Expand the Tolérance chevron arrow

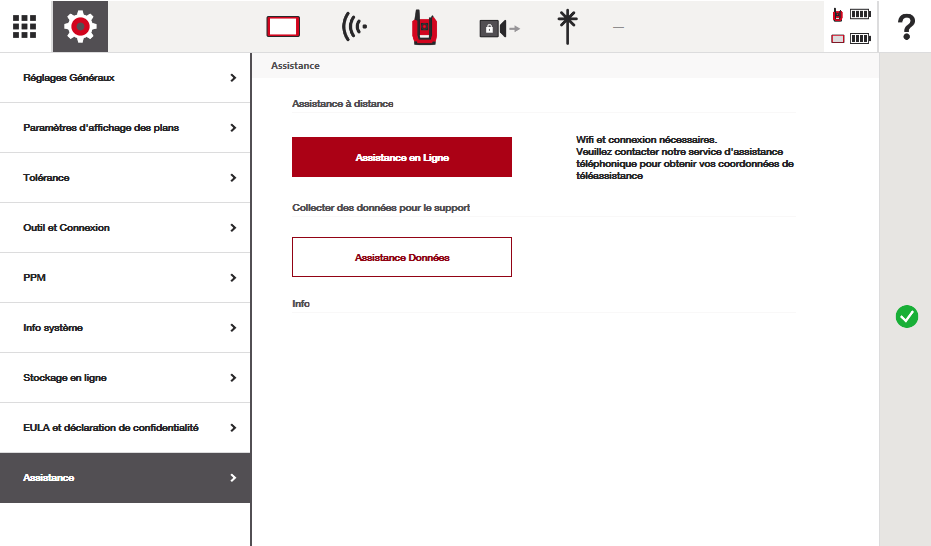tap(233, 178)
